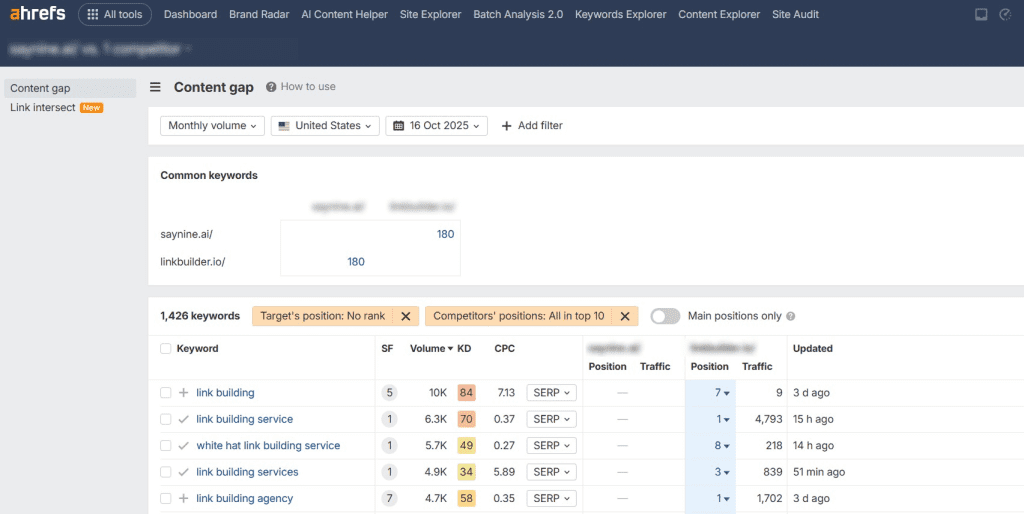
Task: Click the 180 in saynine.ai row
Action: [x=445, y=234]
